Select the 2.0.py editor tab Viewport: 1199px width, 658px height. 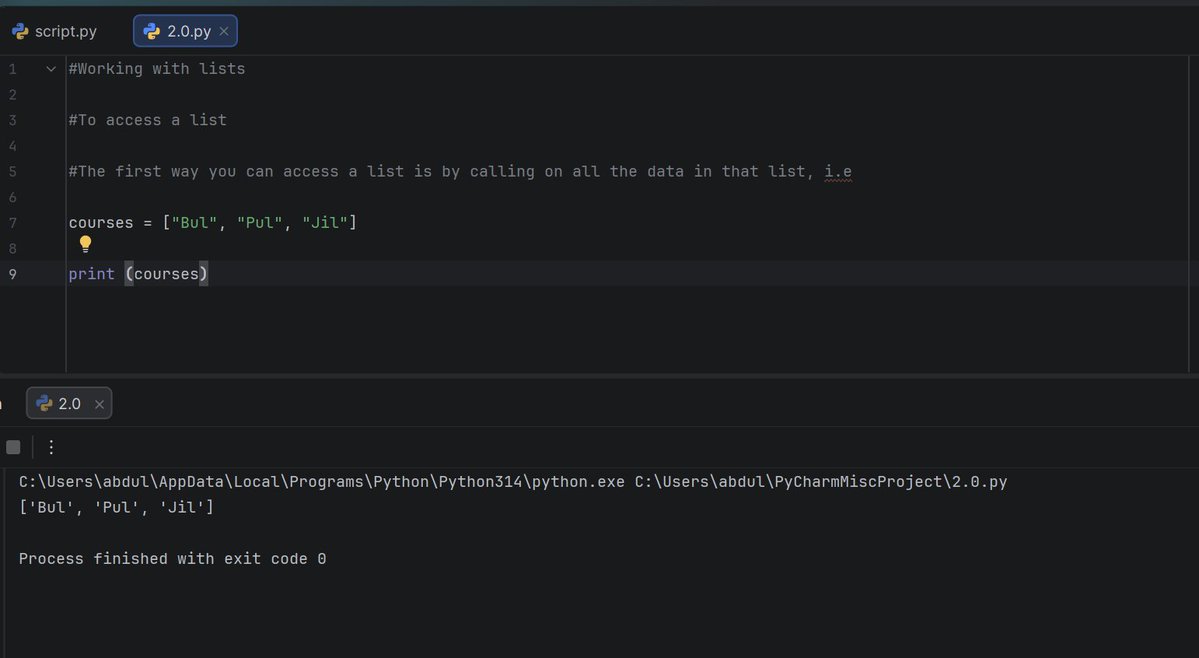[x=185, y=31]
